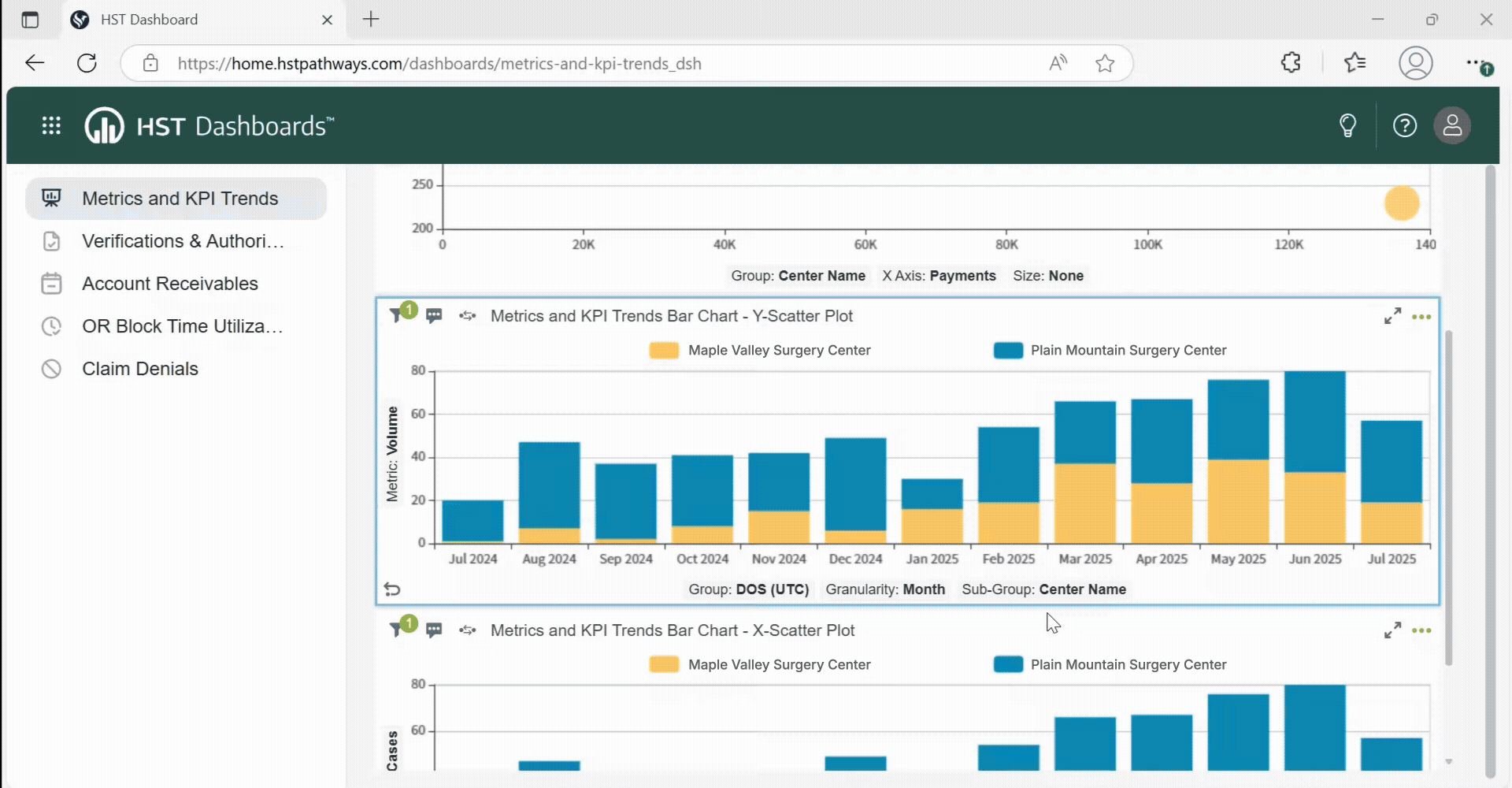1512x788 pixels.
Task: Open comments icon on Y-Scatter Plot chart
Action: (434, 316)
